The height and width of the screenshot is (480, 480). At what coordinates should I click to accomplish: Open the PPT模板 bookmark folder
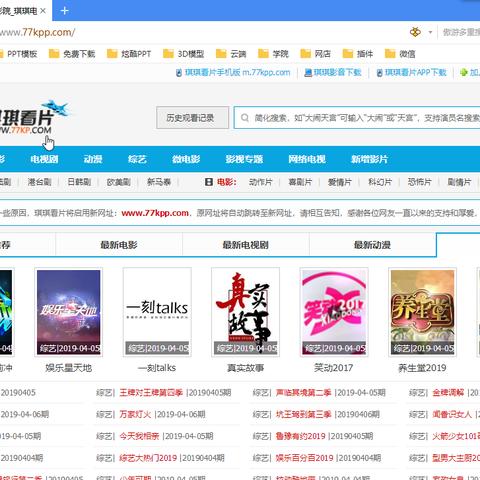click(x=18, y=54)
